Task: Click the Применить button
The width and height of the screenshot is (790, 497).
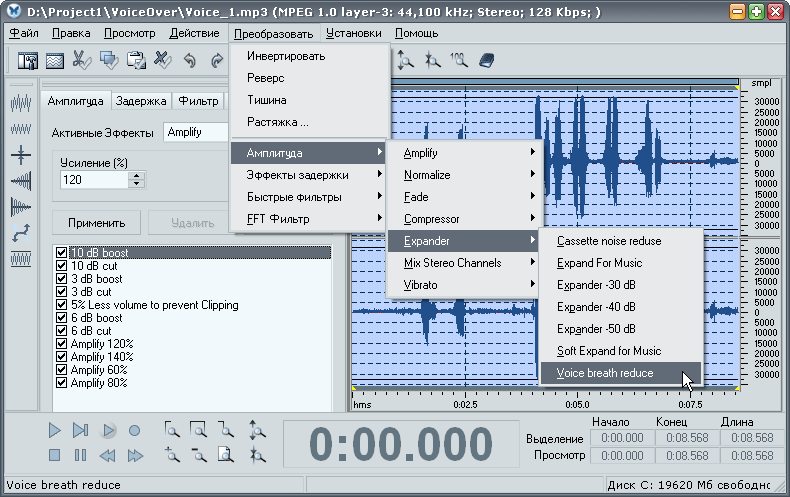Action: coord(96,223)
